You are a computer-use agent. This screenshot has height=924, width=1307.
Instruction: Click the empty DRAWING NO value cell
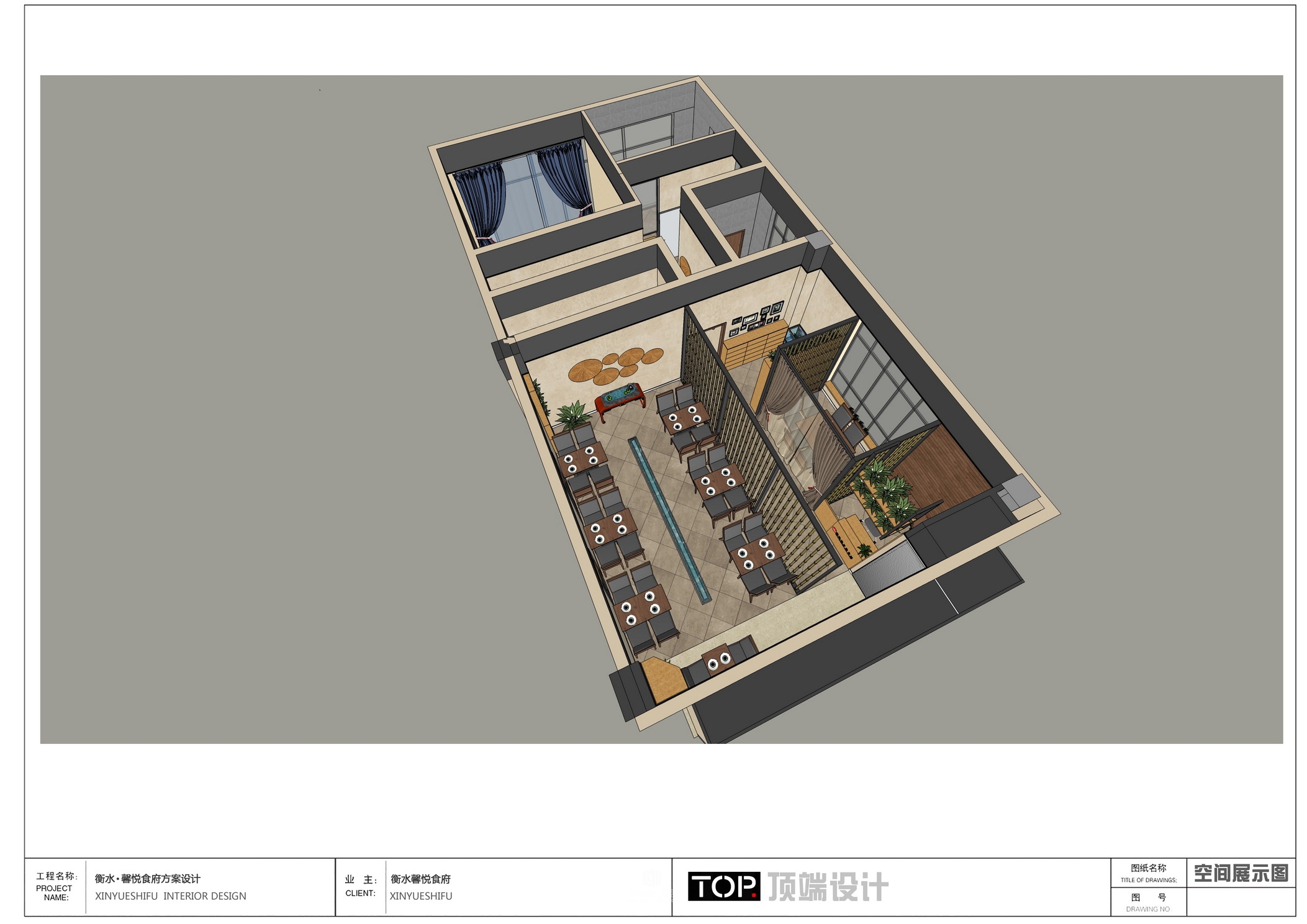tap(1241, 901)
